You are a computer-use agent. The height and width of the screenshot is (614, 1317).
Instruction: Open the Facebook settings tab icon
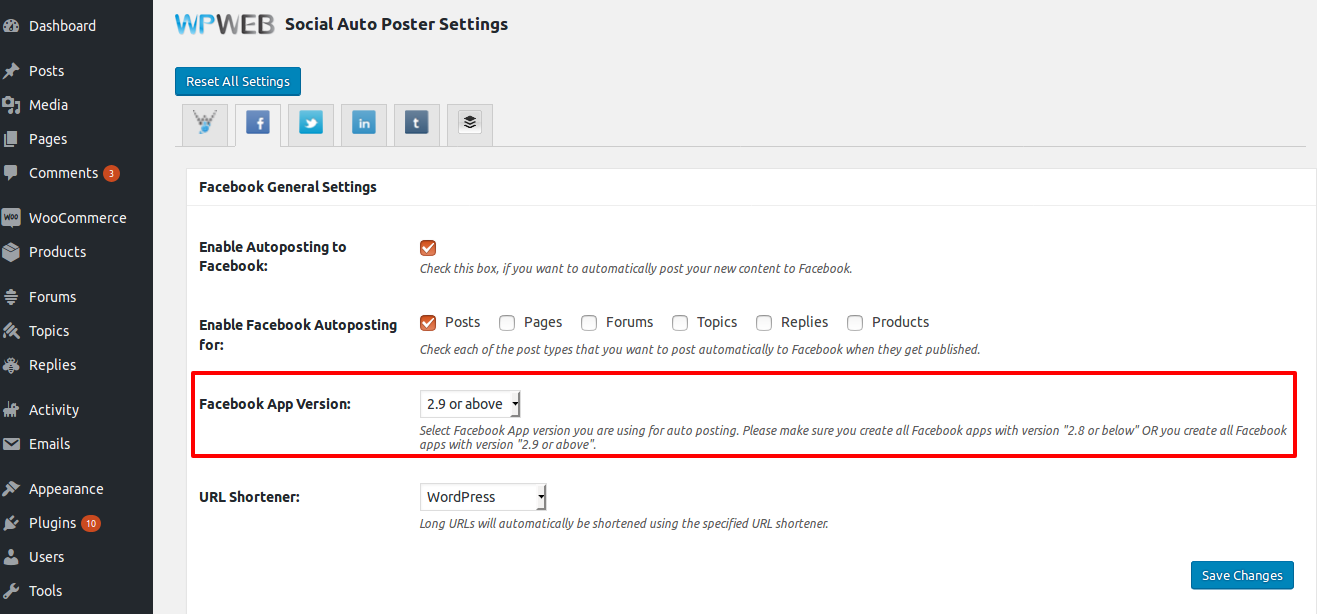[258, 124]
